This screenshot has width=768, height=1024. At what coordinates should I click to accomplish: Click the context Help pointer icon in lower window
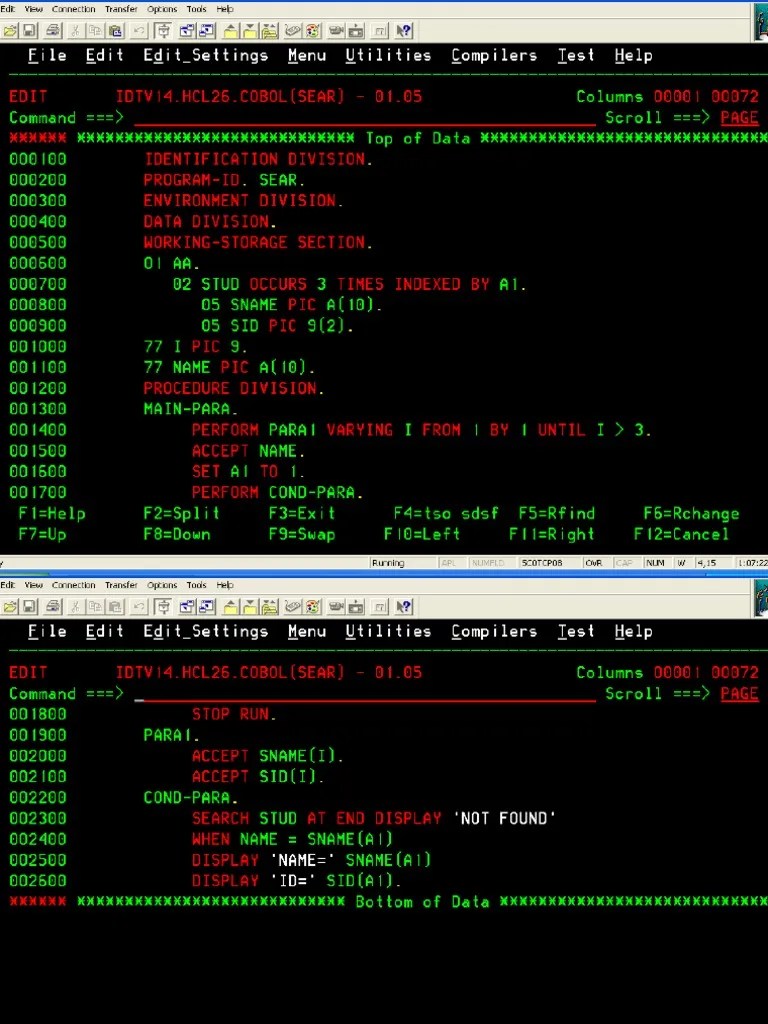point(404,607)
